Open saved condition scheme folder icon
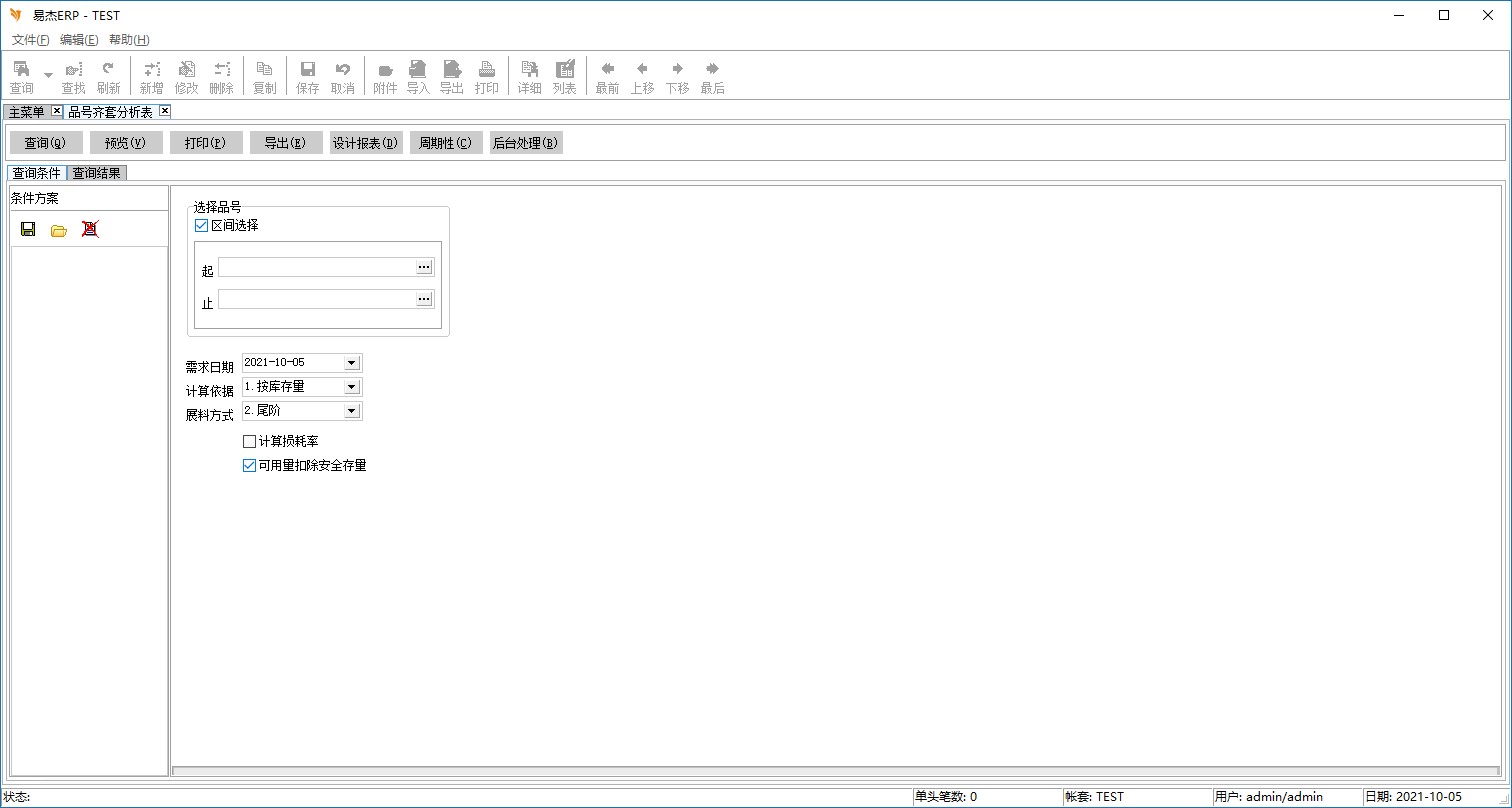This screenshot has width=1512, height=808. point(59,230)
